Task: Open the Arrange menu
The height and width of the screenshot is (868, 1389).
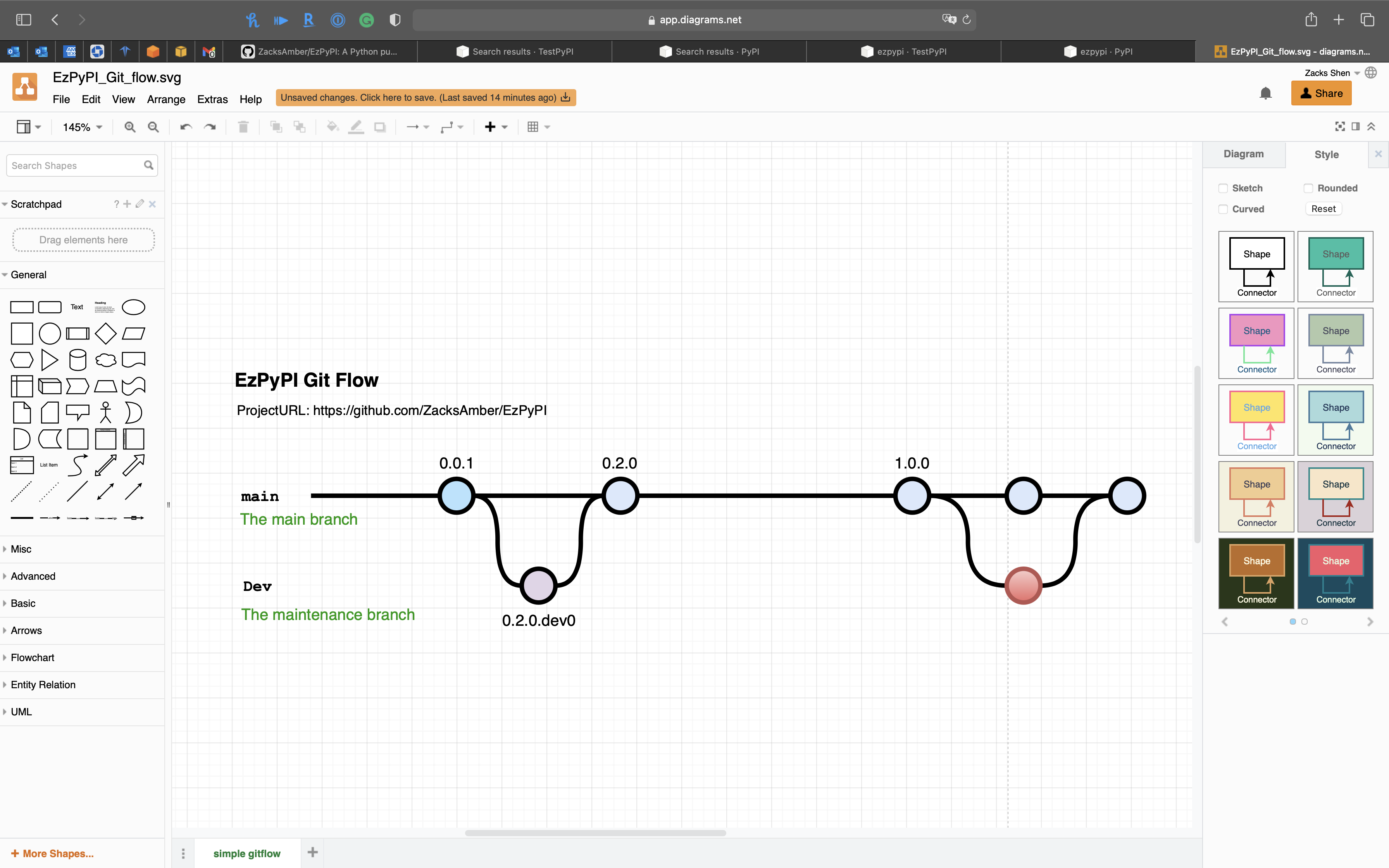Action: pyautogui.click(x=166, y=99)
